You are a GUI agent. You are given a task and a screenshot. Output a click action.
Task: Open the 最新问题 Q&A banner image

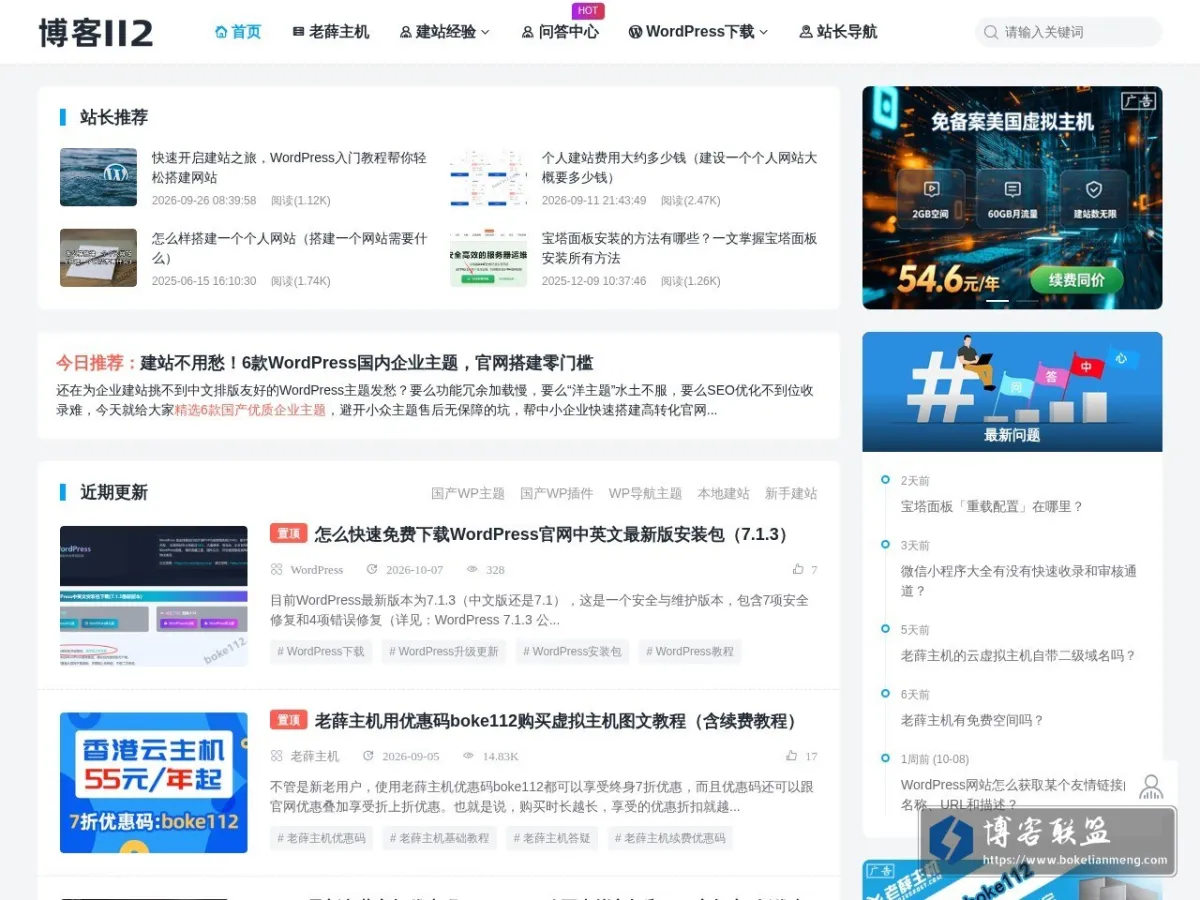1012,392
